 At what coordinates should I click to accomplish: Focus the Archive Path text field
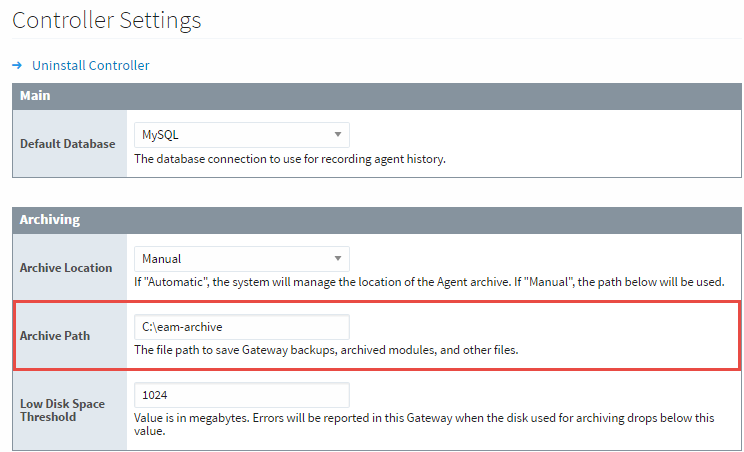click(x=241, y=327)
